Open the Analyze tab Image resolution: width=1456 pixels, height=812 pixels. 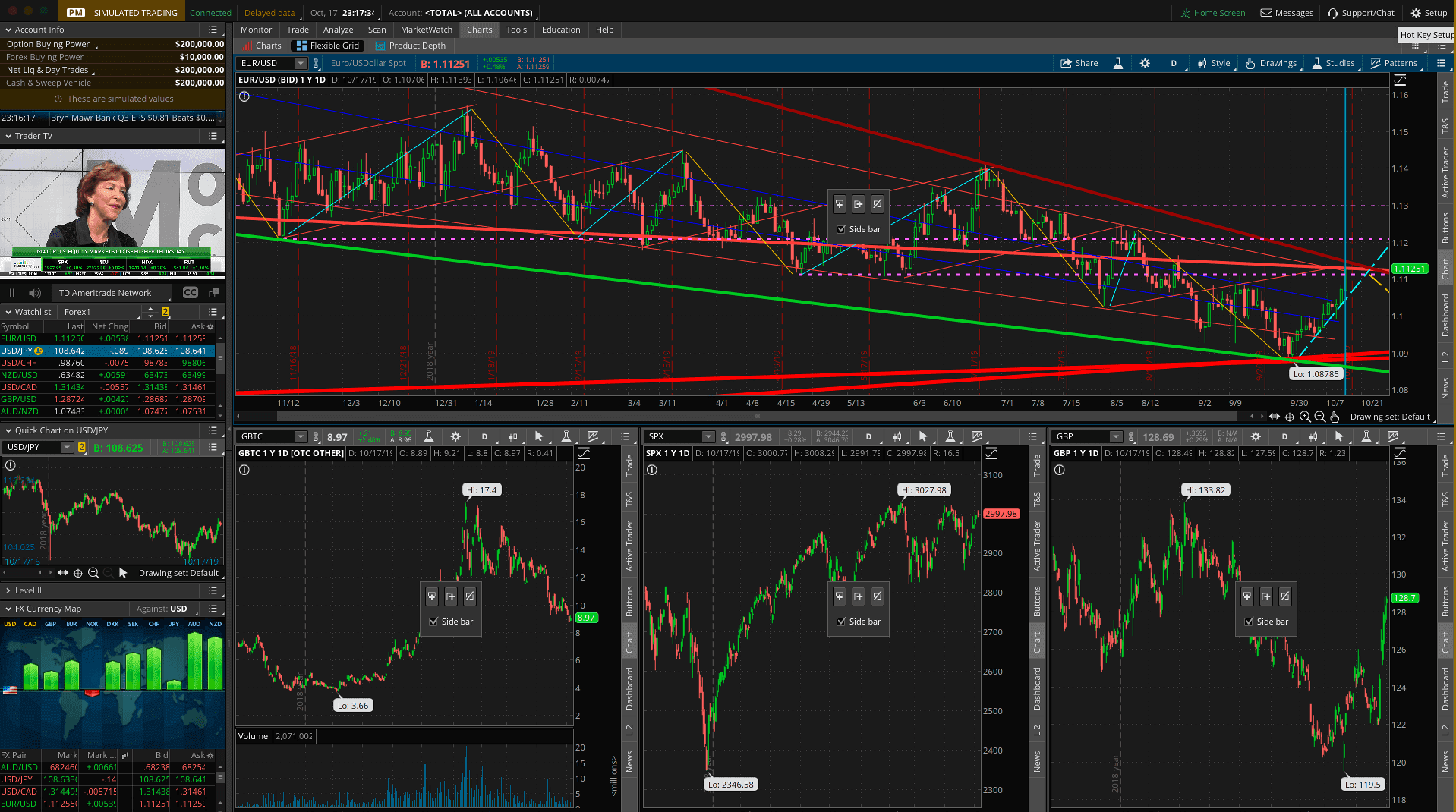(338, 30)
